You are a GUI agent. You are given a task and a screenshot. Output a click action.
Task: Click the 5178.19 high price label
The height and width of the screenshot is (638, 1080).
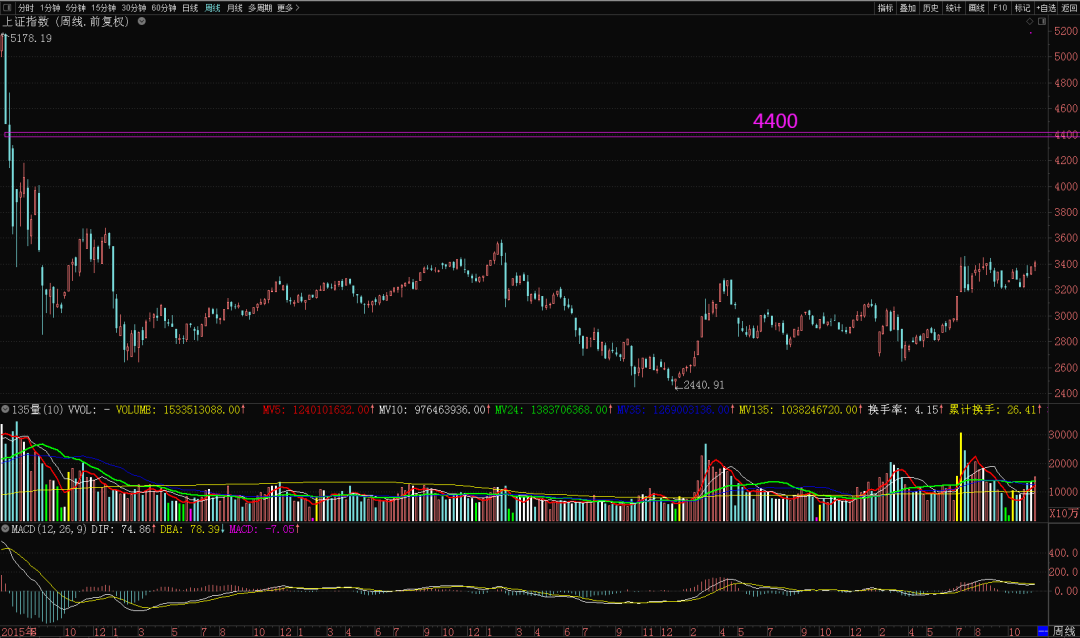pyautogui.click(x=31, y=39)
